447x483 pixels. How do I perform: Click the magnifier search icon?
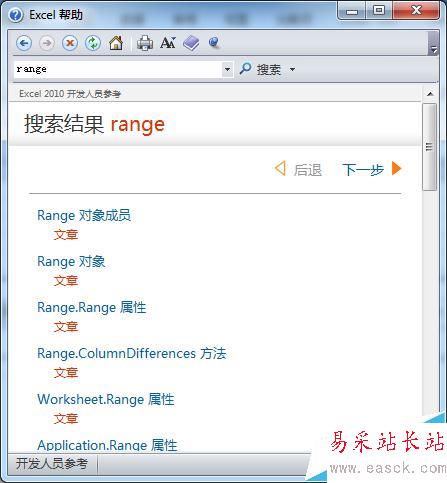(245, 69)
